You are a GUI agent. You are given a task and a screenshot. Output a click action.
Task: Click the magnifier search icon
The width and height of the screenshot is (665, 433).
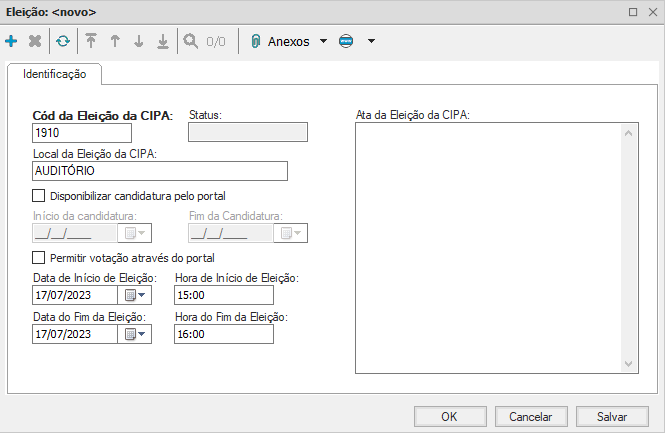tap(190, 42)
